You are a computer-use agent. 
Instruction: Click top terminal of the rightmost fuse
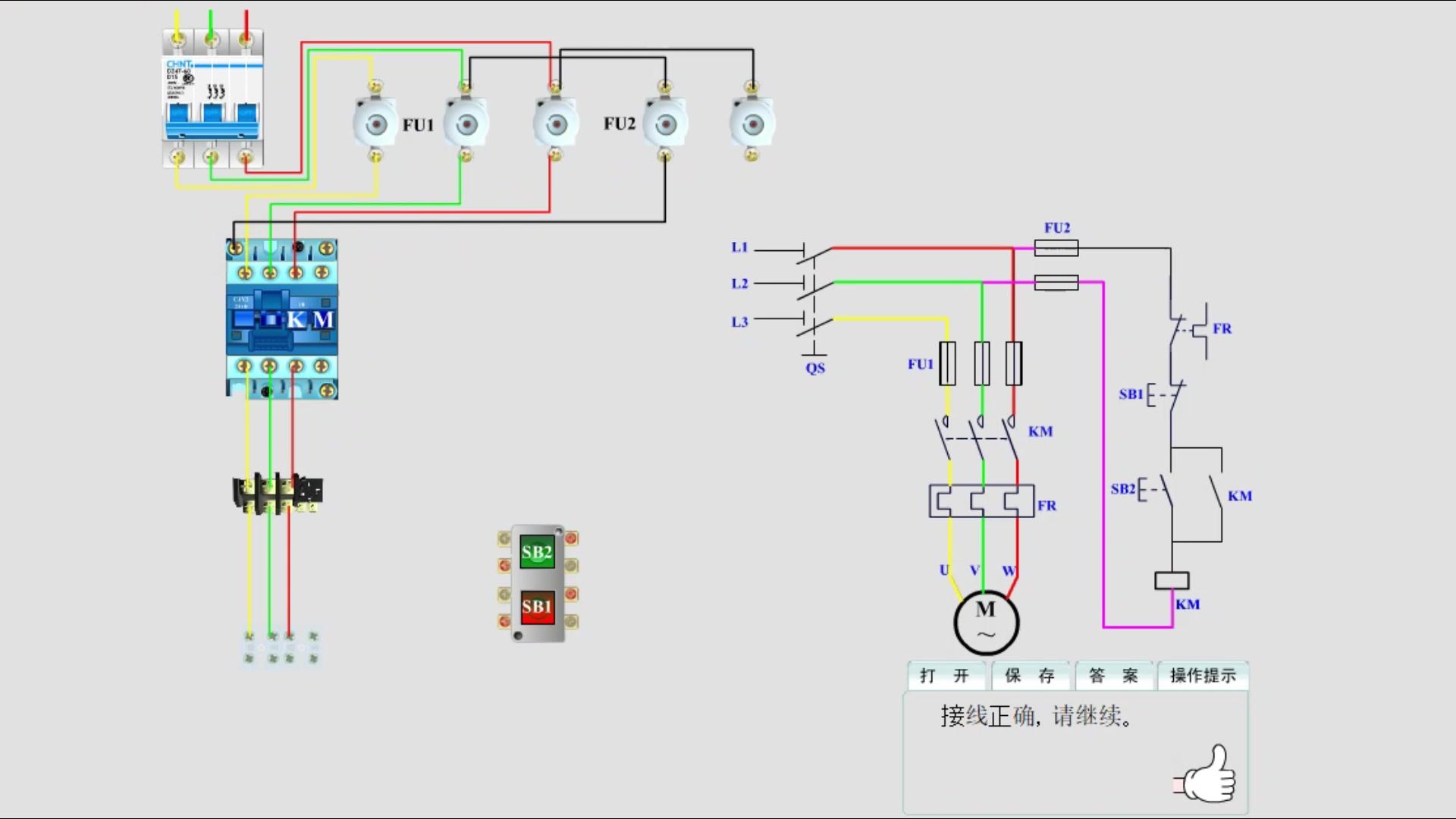point(752,87)
